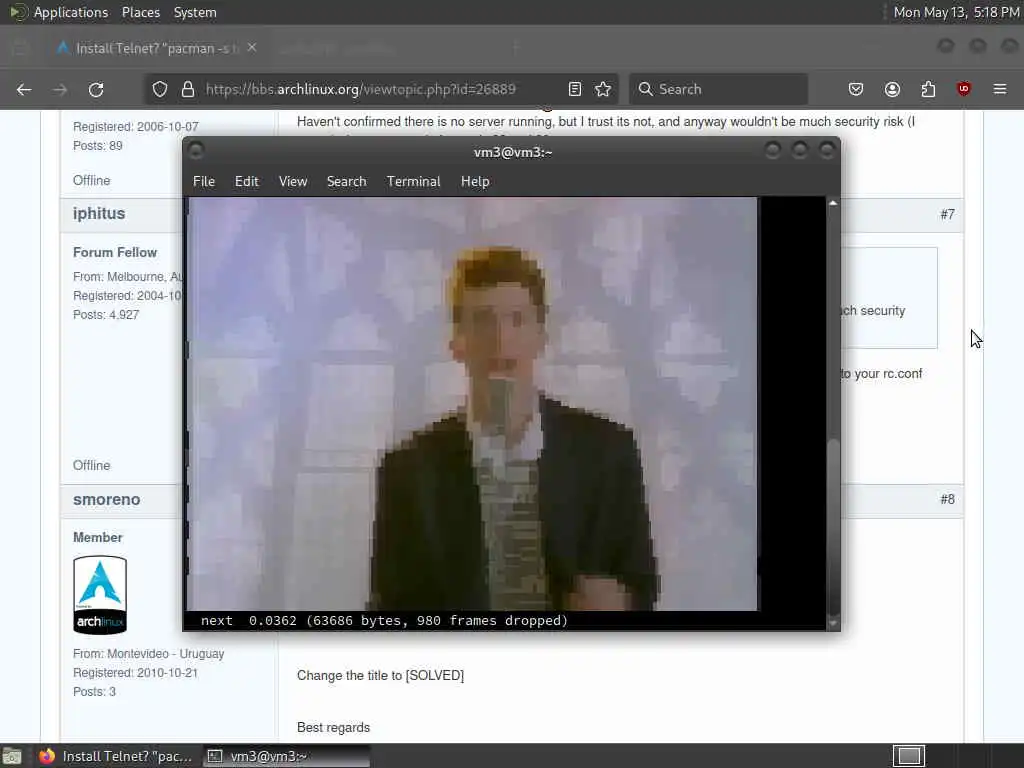Click 'Change the title to [SOLVED]' text
The height and width of the screenshot is (768, 1024).
(381, 675)
